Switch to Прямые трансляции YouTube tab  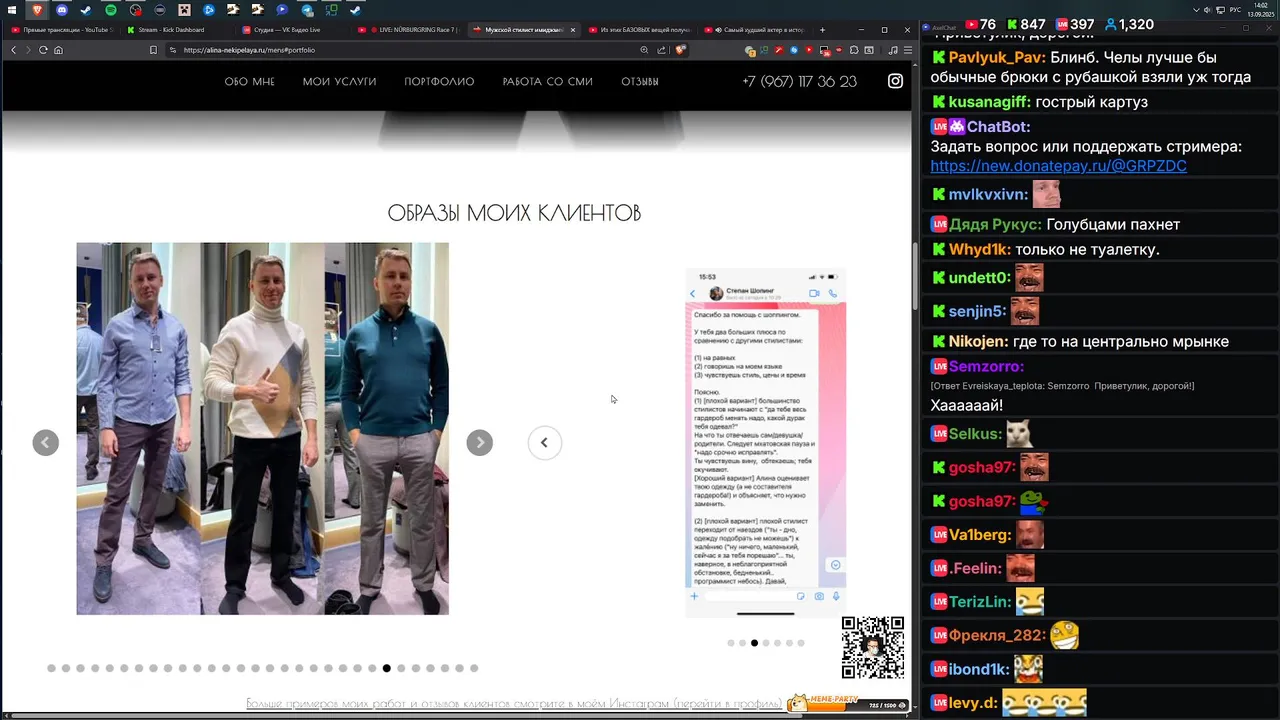(60, 30)
